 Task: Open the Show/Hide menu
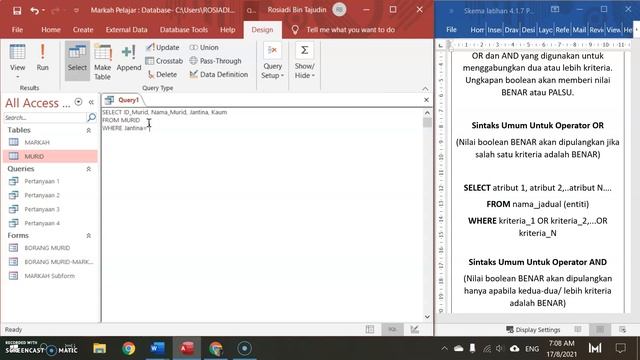tap(304, 61)
